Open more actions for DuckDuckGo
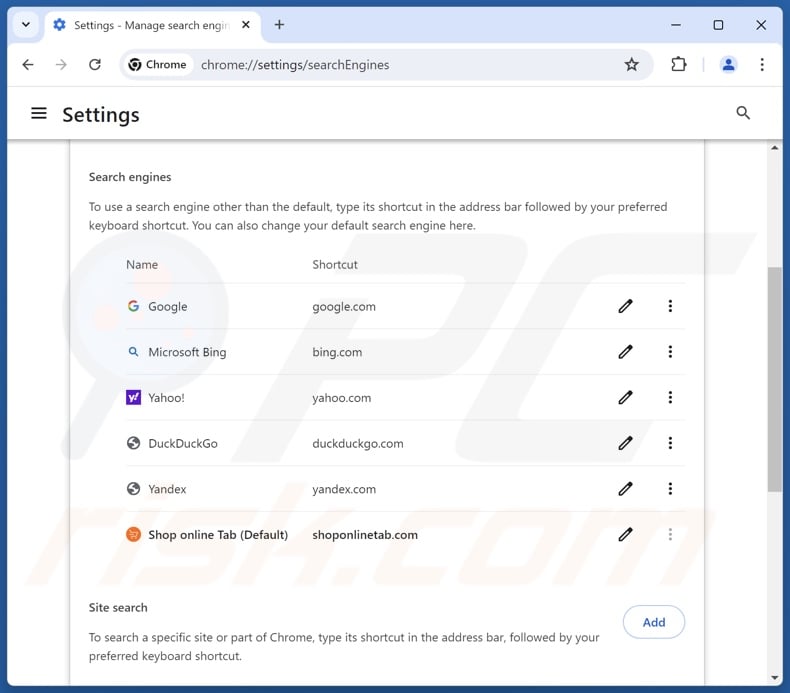This screenshot has width=790, height=693. coord(670,443)
